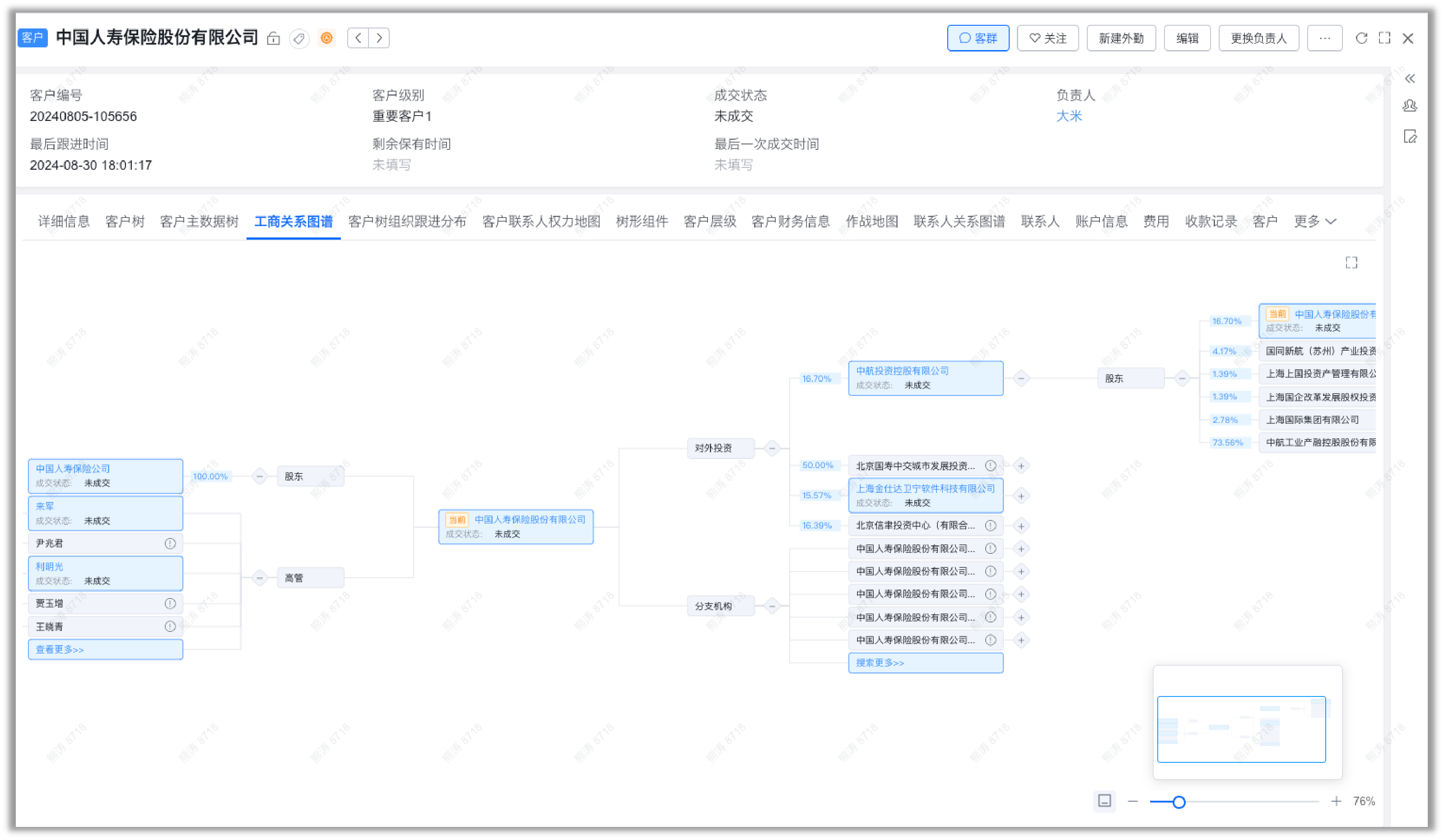
Task: Open 收款记录 tab
Action: point(1211,221)
